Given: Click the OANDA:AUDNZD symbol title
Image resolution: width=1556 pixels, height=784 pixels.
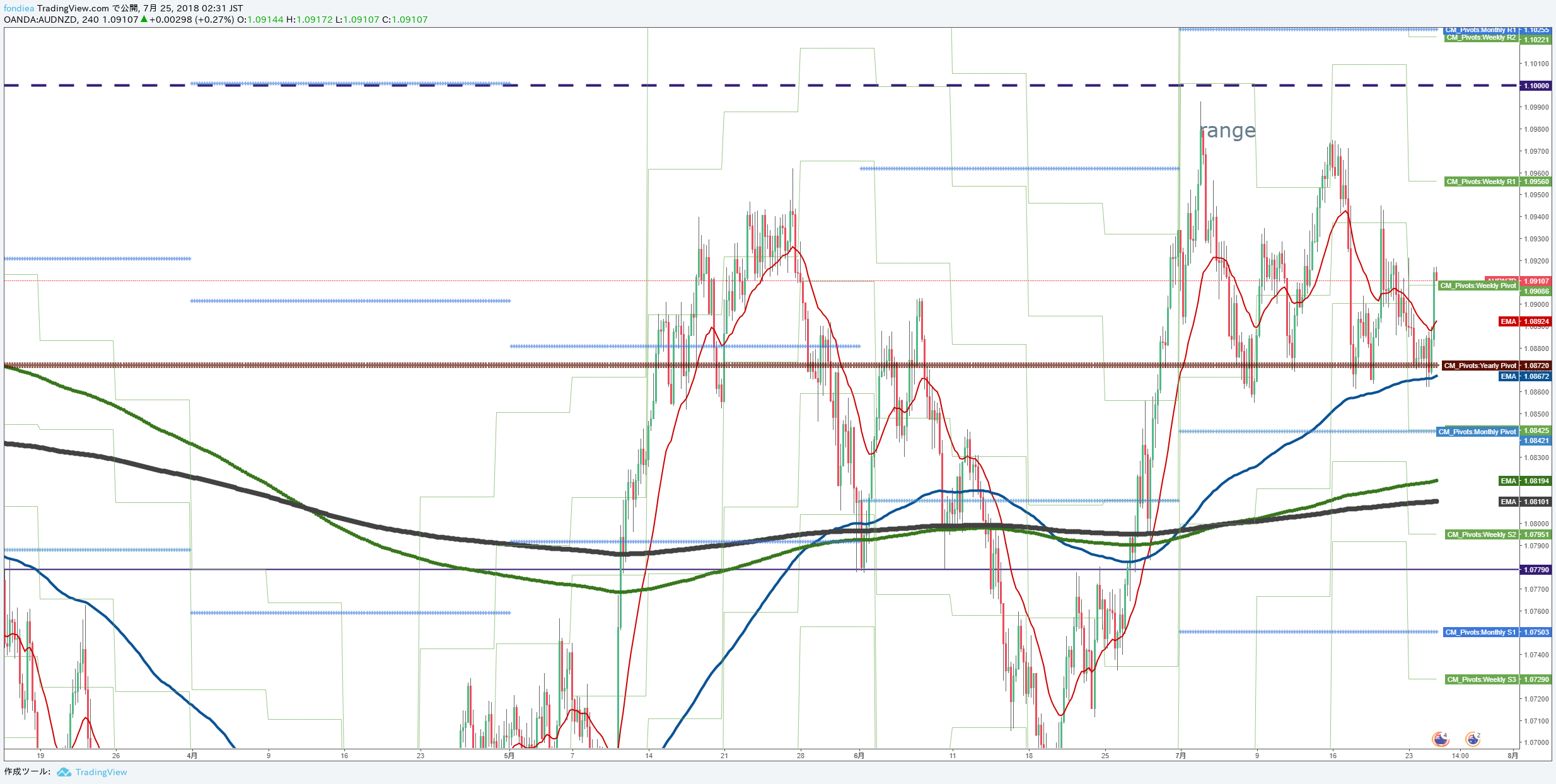Looking at the screenshot, I should [40, 20].
